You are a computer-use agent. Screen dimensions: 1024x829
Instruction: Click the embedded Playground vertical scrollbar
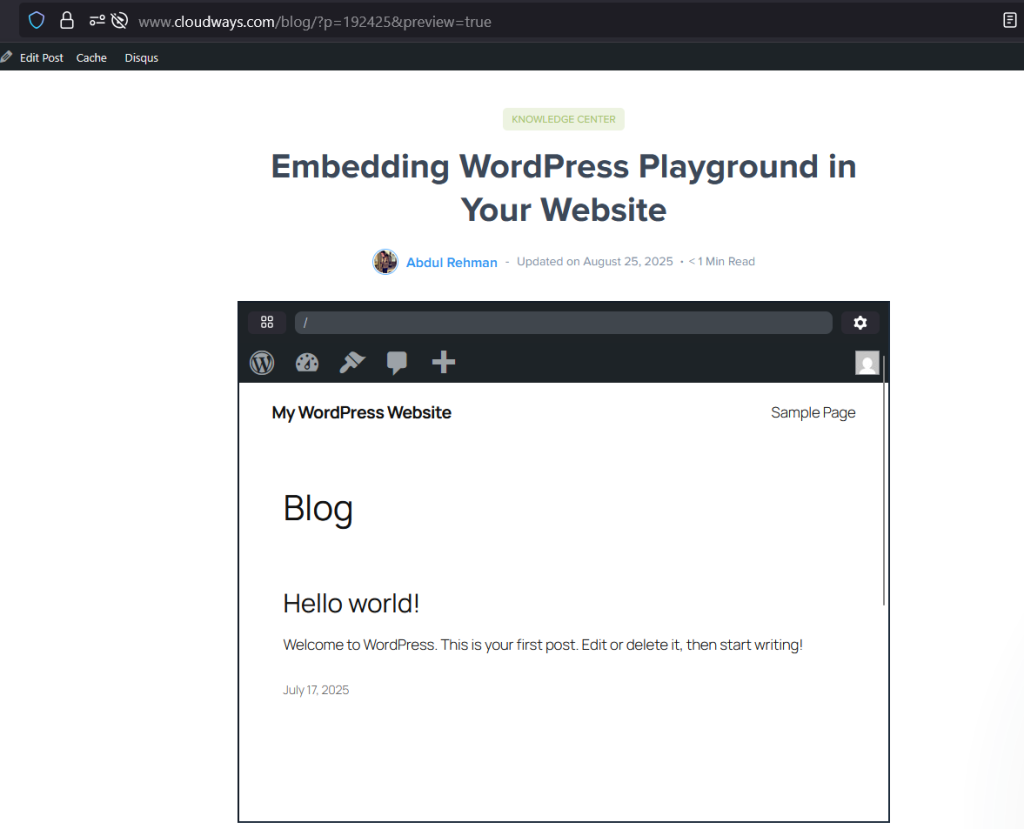(x=884, y=480)
